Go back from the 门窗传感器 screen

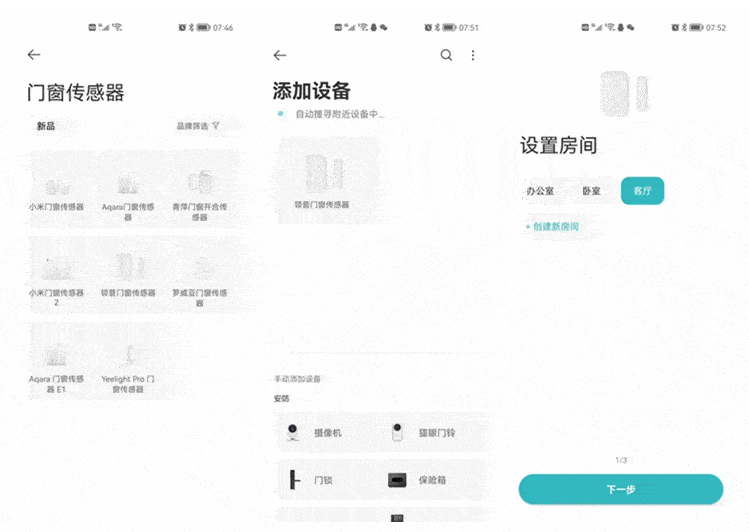33,54
